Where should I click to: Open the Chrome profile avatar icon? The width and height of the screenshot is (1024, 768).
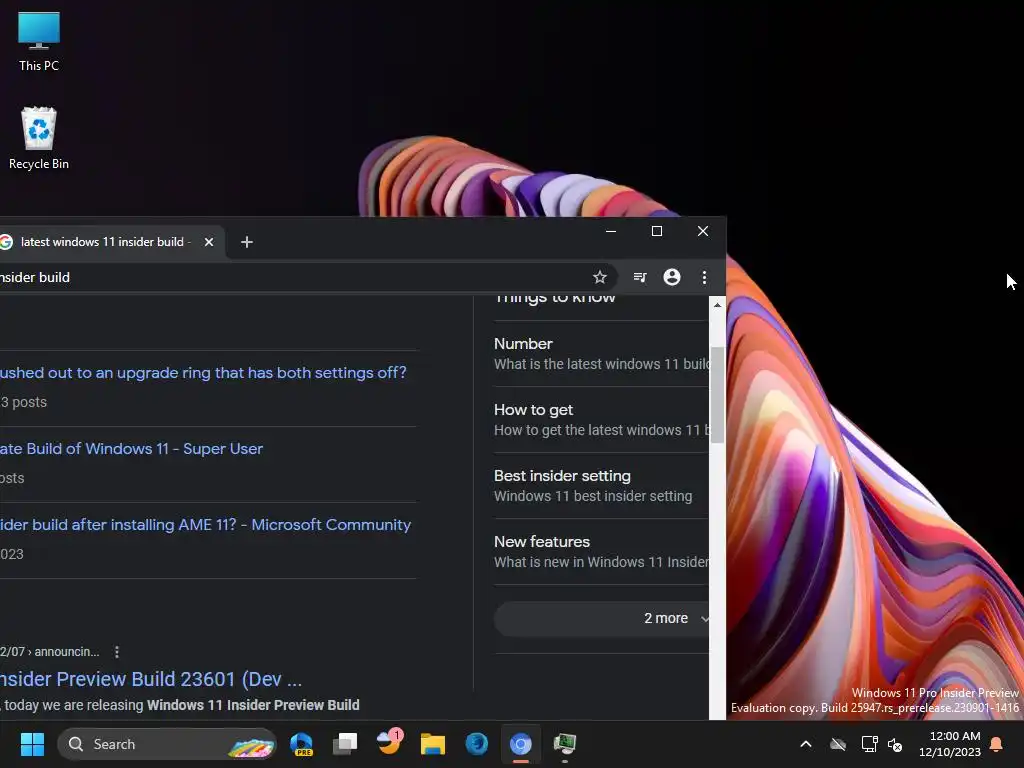pos(672,277)
